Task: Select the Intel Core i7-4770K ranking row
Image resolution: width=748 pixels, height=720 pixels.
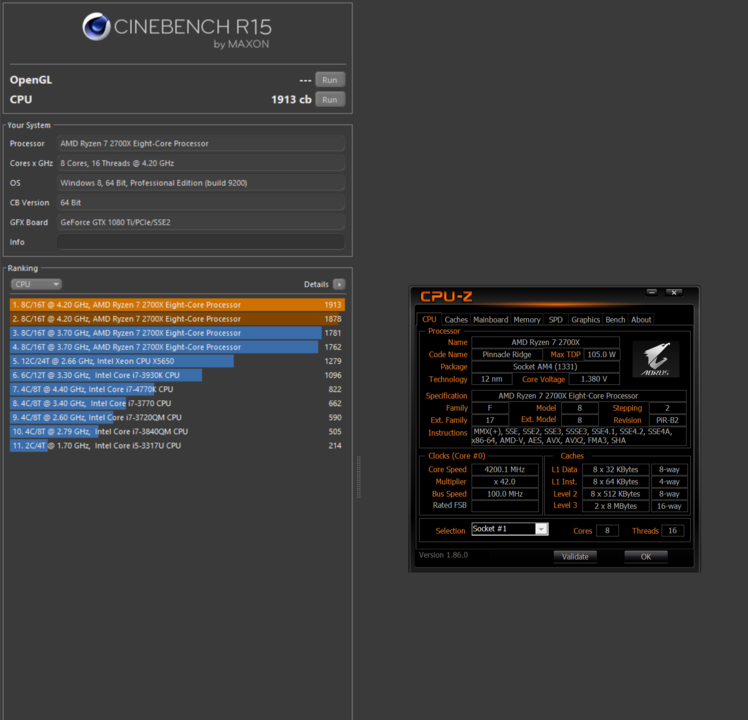Action: click(x=177, y=389)
